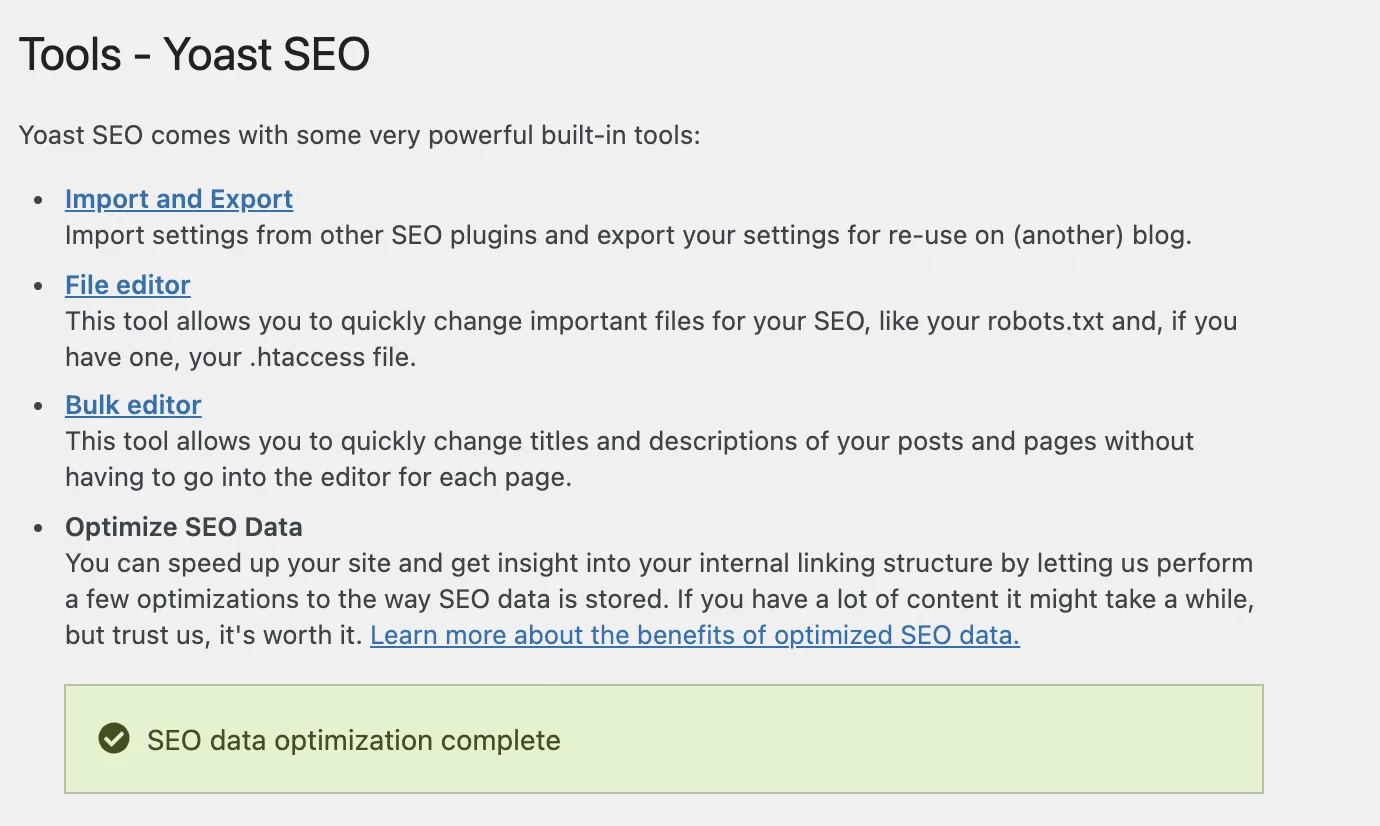Click the bullet icon beside Optimize SEO Data
This screenshot has width=1380, height=826.
click(40, 528)
